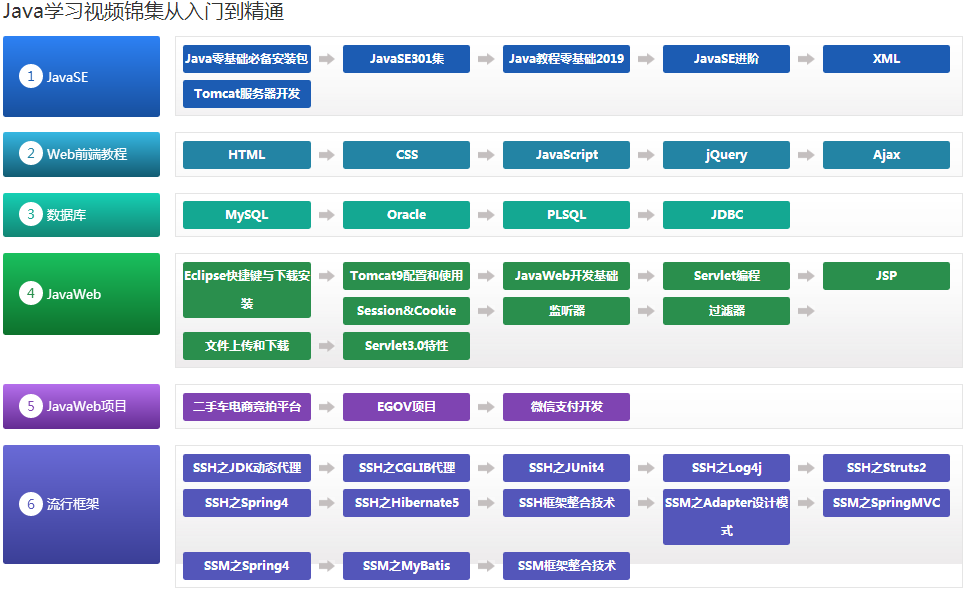This screenshot has height=592, width=968.
Task: Click the number 2 circle beside Web前端教程
Action: (x=31, y=154)
